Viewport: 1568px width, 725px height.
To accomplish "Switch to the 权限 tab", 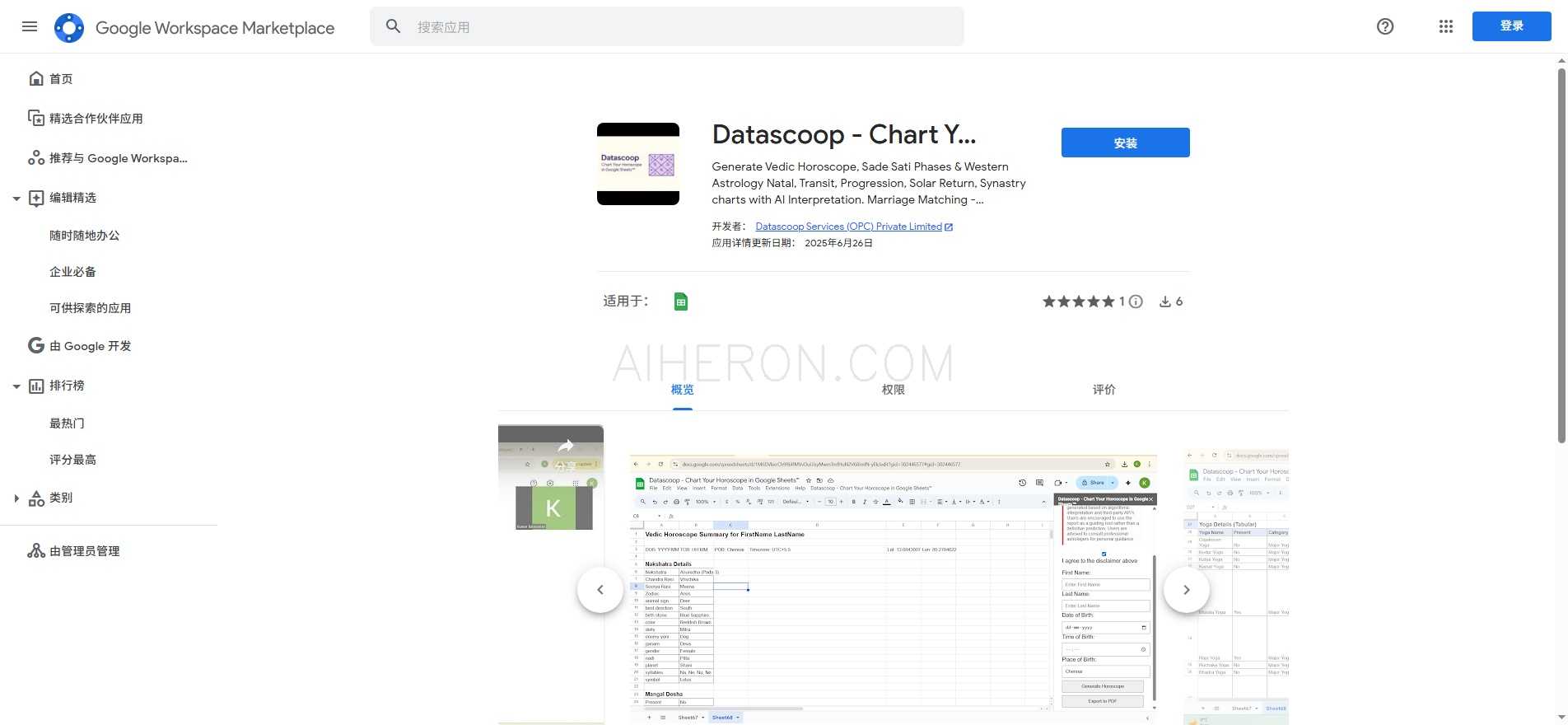I will 894,390.
